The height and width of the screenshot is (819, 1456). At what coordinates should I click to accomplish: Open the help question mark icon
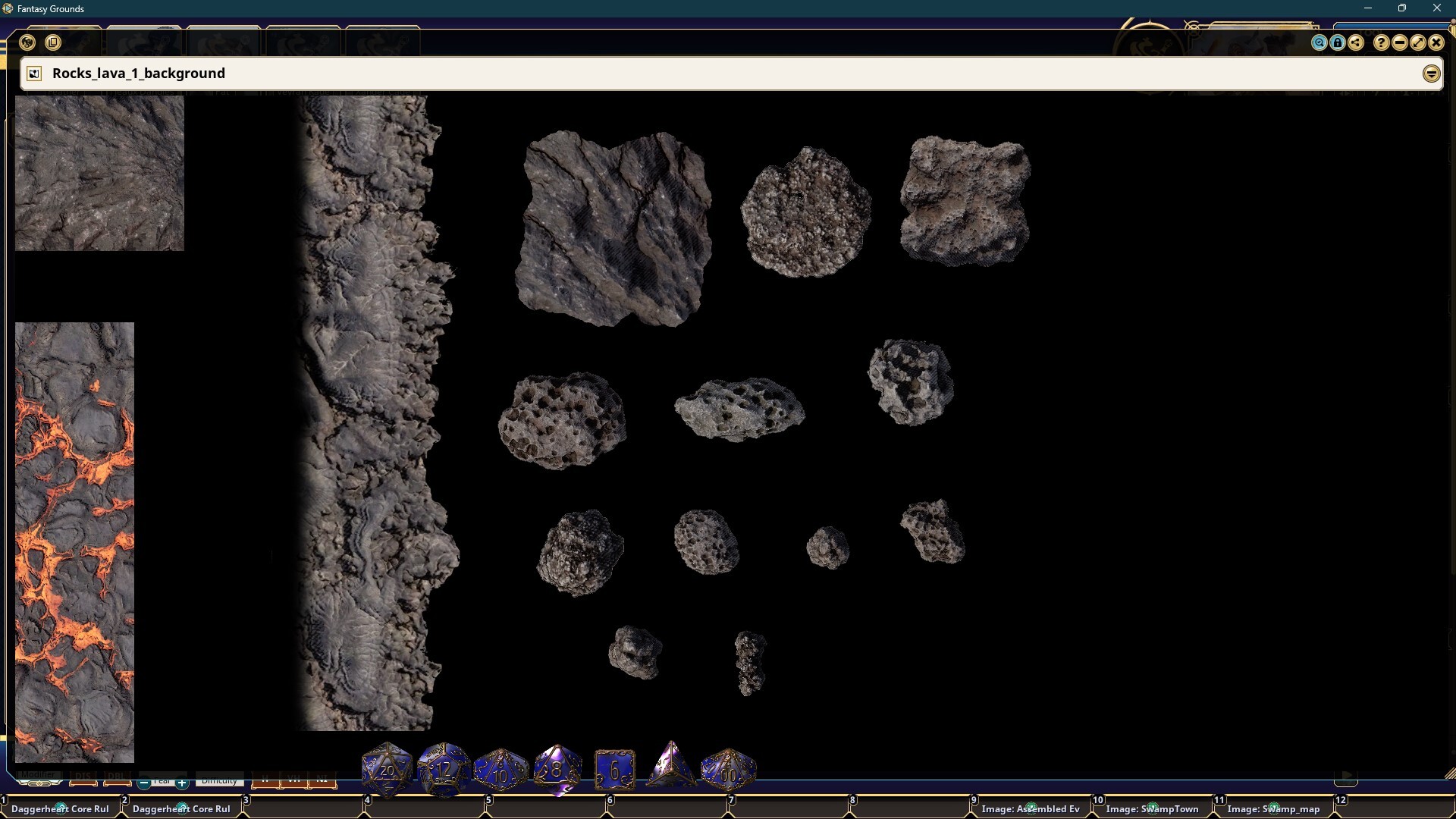(x=1381, y=42)
